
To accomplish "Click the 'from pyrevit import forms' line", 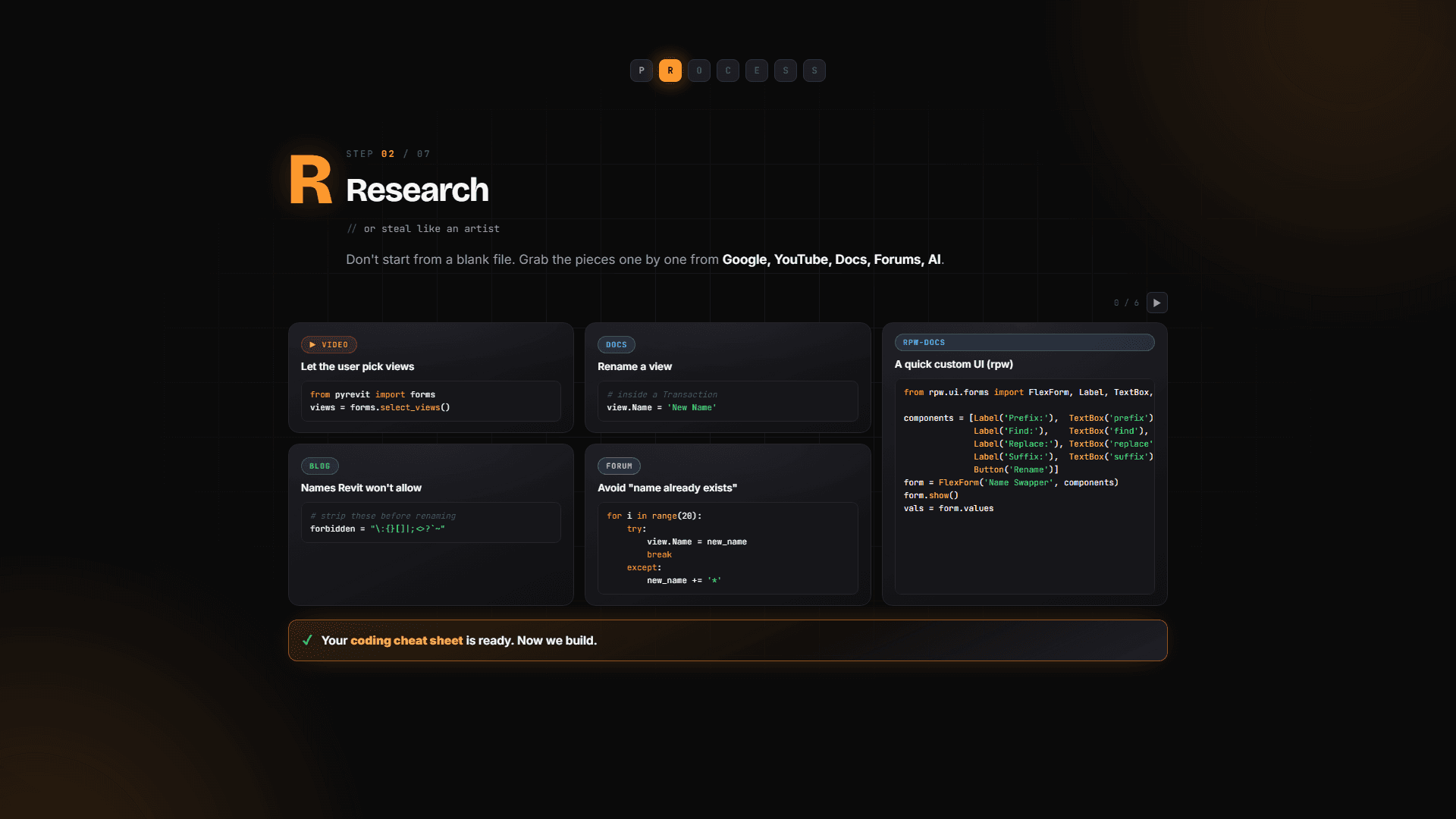I will [372, 394].
